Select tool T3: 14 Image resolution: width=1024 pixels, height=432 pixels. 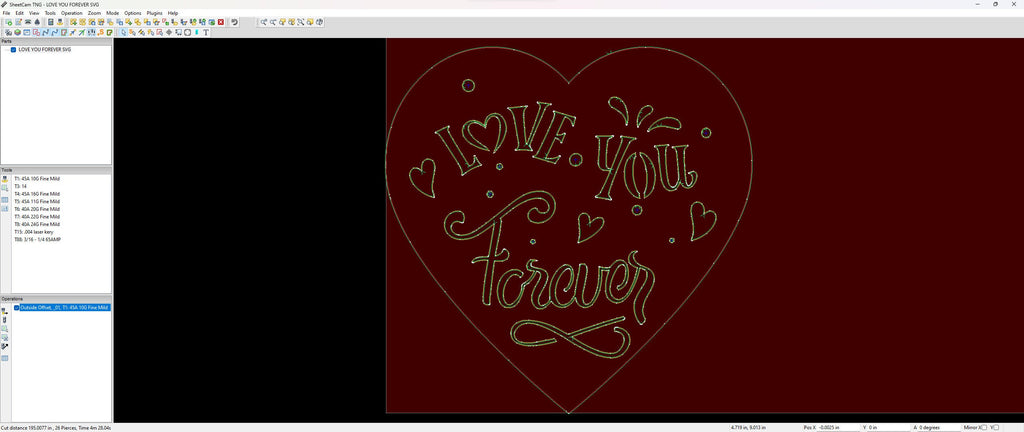pyautogui.click(x=20, y=186)
